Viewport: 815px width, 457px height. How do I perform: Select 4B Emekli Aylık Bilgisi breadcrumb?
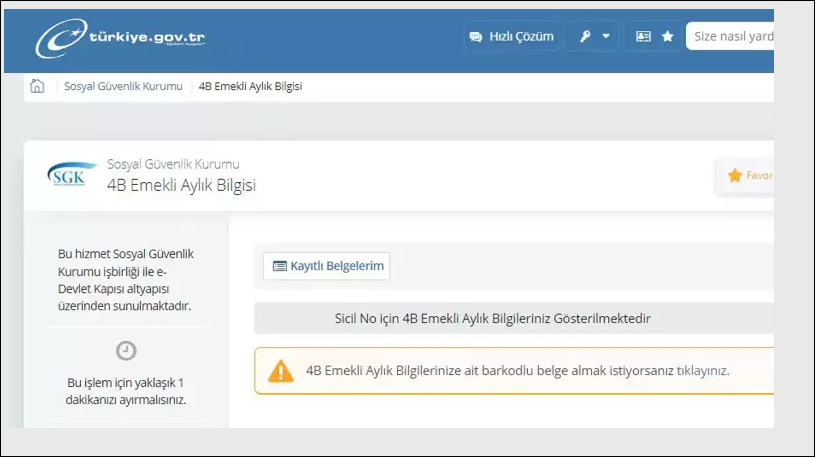250,86
